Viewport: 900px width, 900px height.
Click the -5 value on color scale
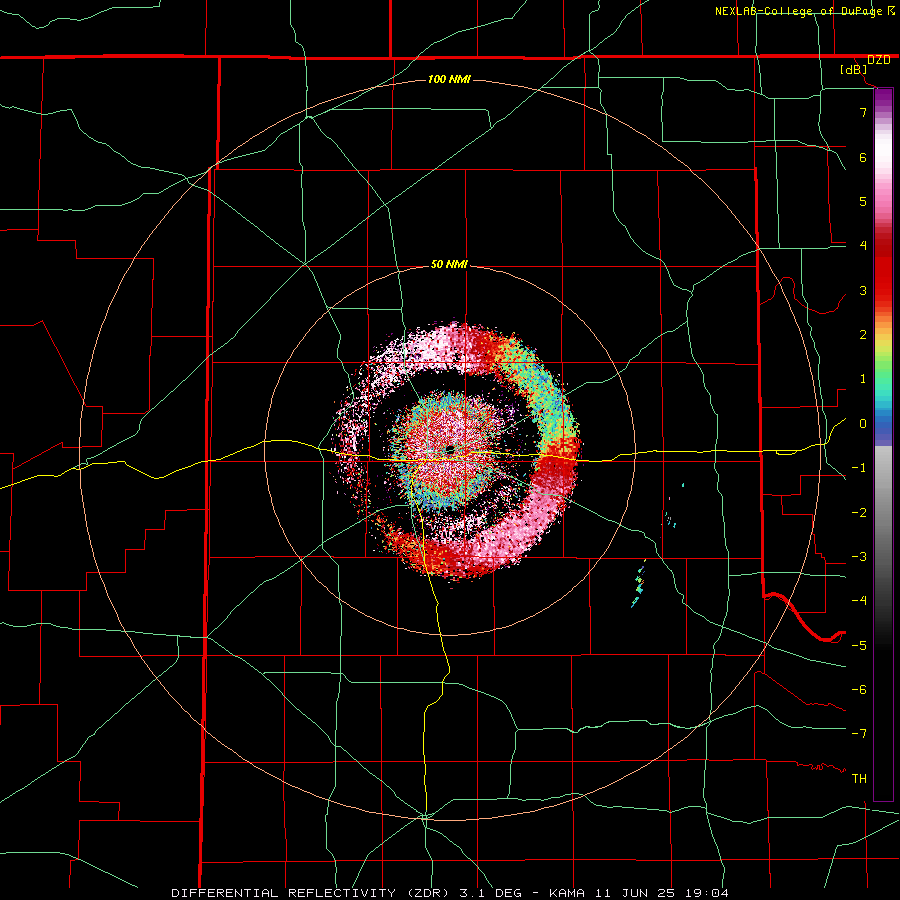859,646
